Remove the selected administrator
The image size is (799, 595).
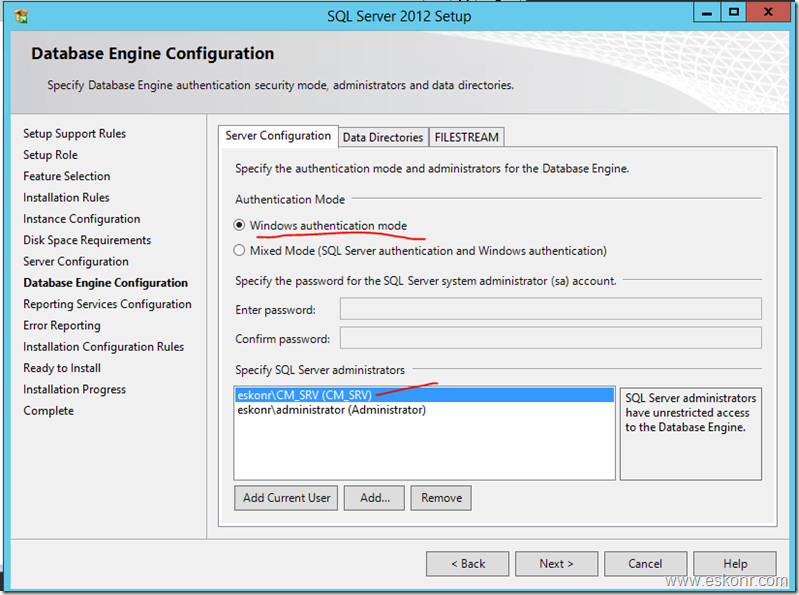(x=441, y=498)
